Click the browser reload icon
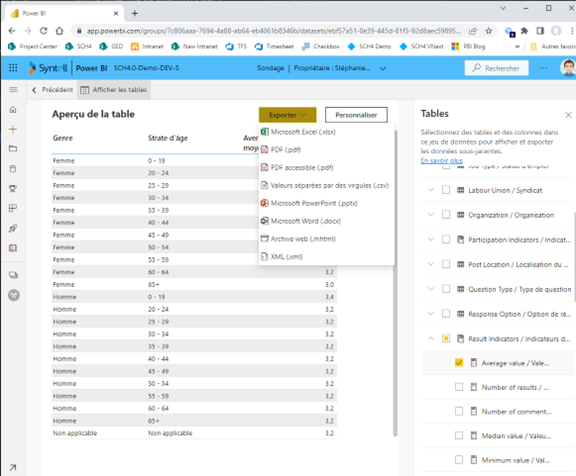 43,31
